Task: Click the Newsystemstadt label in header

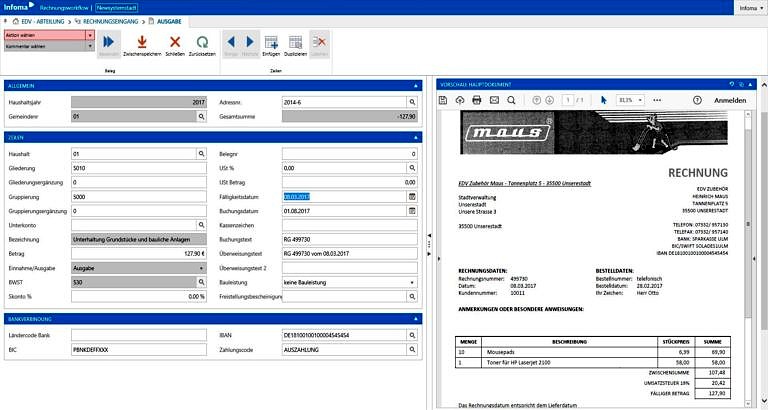Action: (117, 8)
